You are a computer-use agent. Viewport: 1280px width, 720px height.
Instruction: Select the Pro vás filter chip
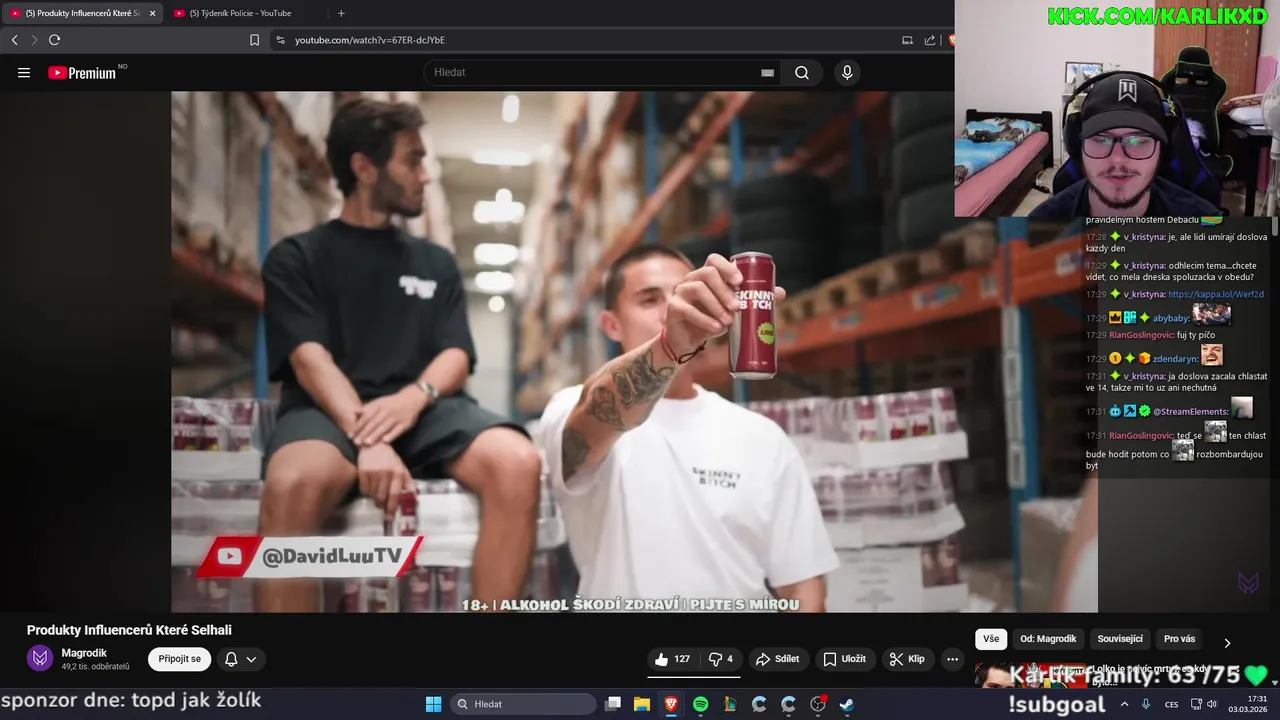coord(1179,639)
